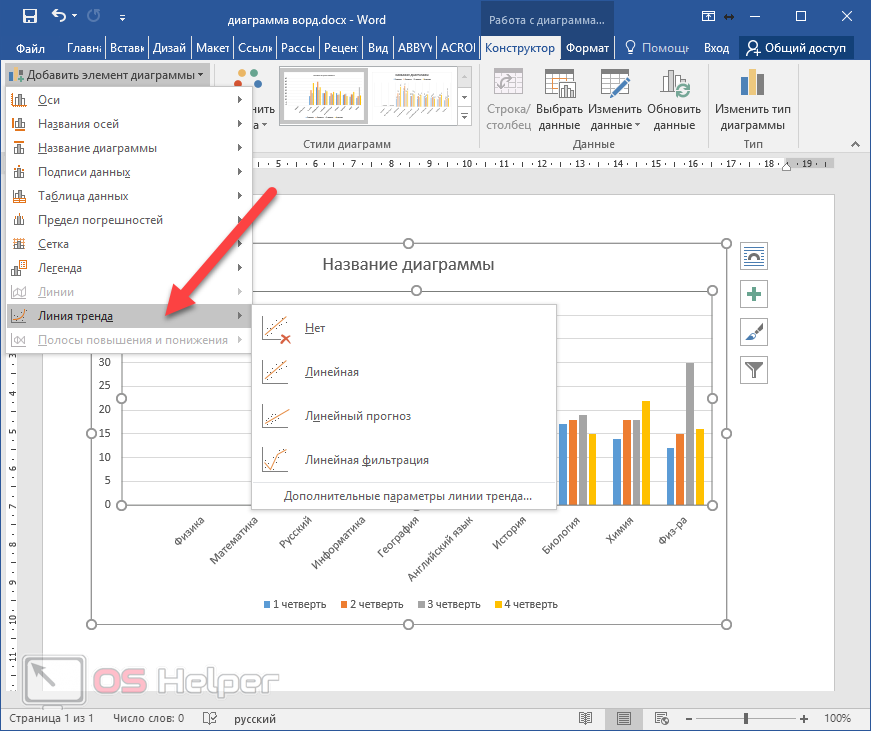Switch to Web Layout view in status bar
This screenshot has width=871, height=731.
pyautogui.click(x=662, y=718)
